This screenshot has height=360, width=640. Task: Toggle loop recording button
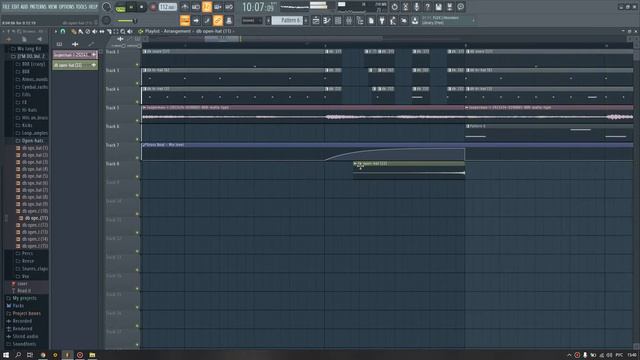[229, 7]
